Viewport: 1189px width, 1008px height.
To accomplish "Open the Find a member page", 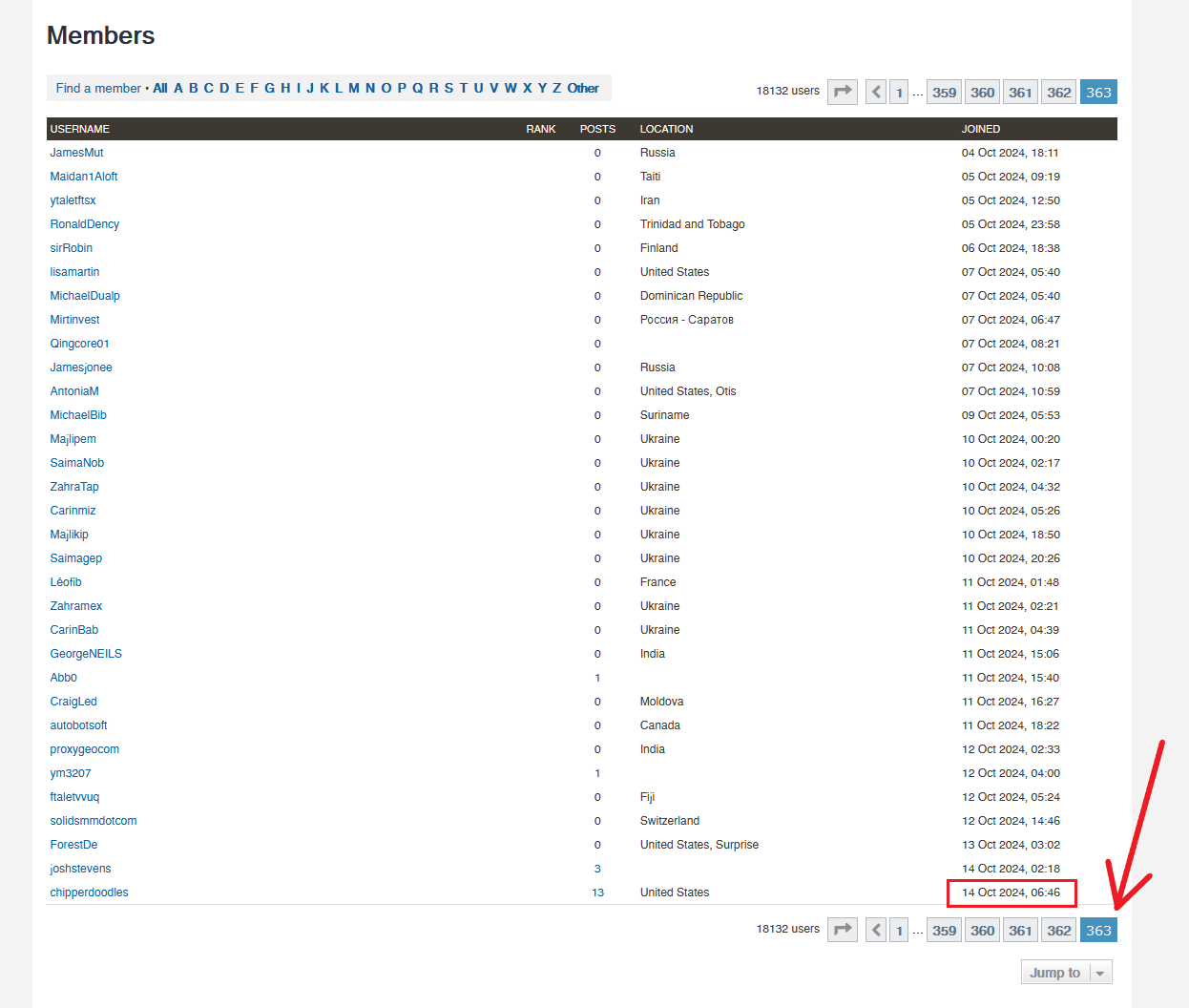I will (98, 87).
